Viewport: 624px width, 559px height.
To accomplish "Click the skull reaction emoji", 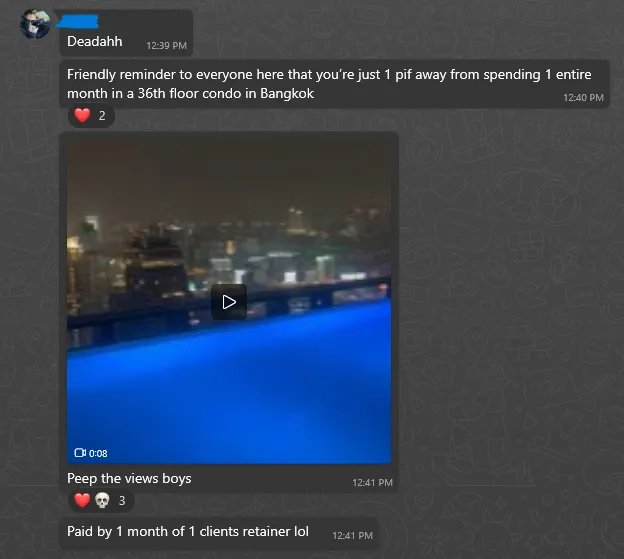I will pos(102,500).
